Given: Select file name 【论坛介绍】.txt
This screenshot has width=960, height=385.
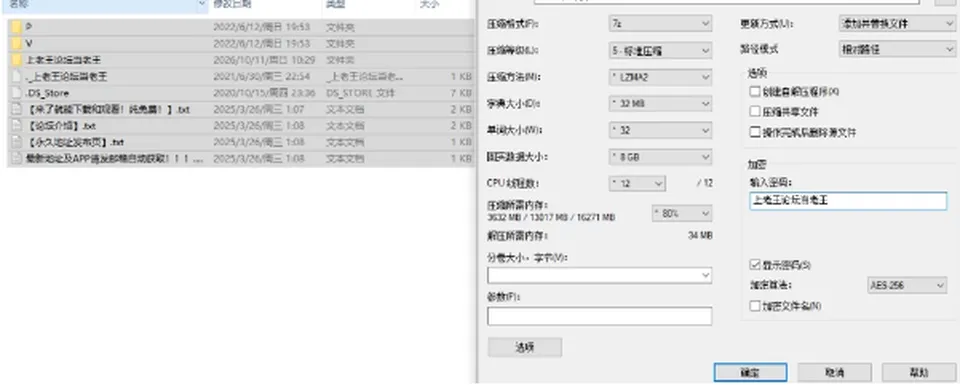Looking at the screenshot, I should tap(62, 125).
